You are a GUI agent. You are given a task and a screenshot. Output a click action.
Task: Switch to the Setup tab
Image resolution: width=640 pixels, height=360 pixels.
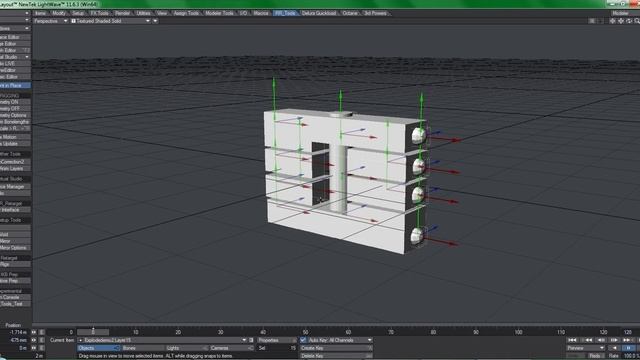click(78, 13)
